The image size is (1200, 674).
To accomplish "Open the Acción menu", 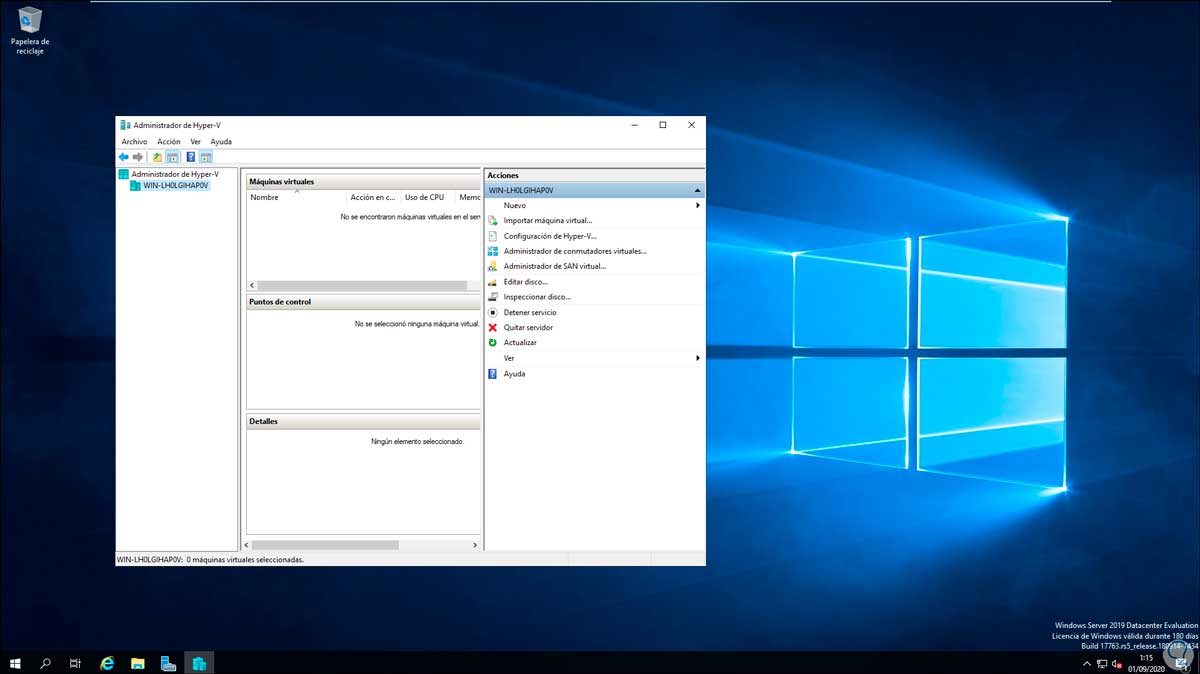I will (x=169, y=142).
